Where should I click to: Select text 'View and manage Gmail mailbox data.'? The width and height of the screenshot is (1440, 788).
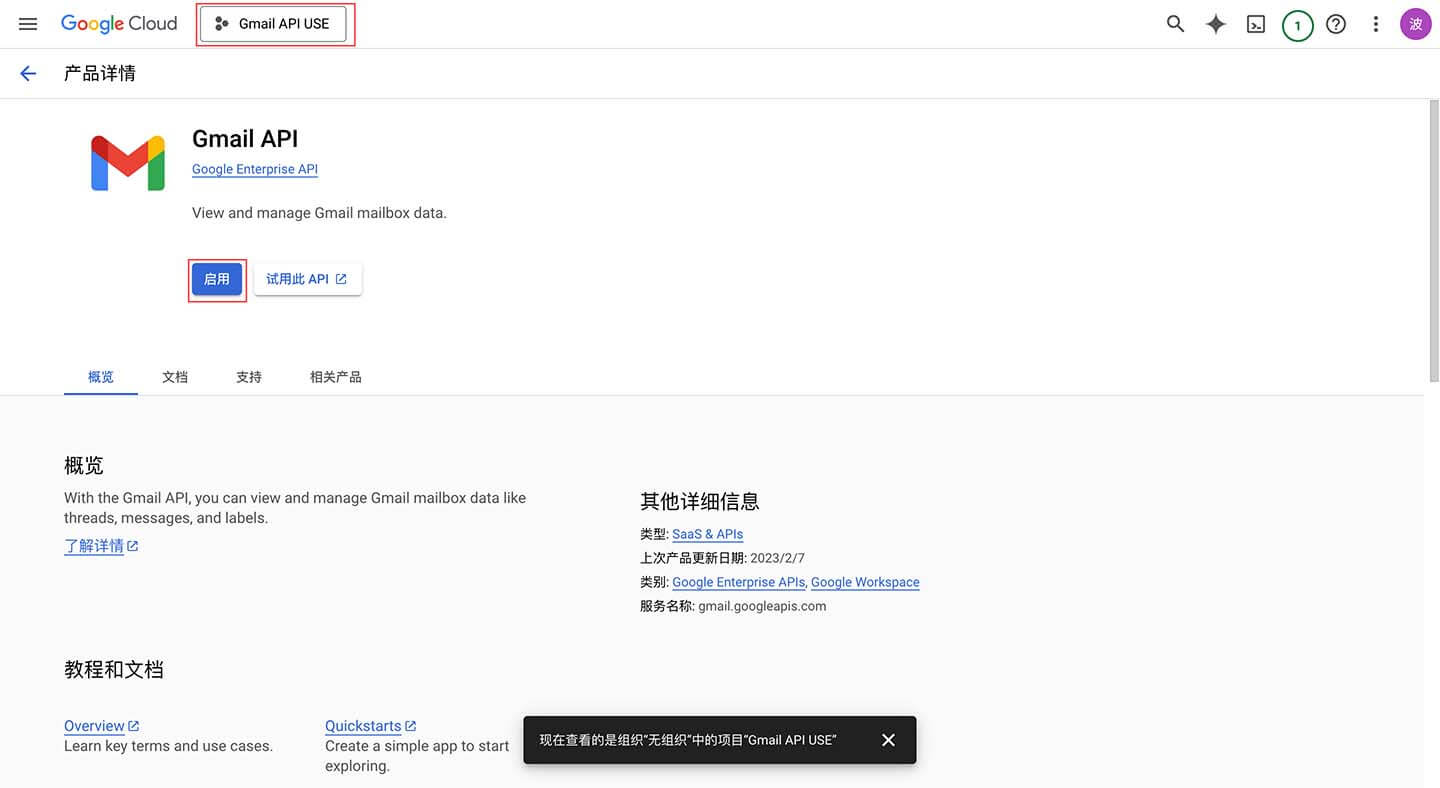(x=319, y=213)
